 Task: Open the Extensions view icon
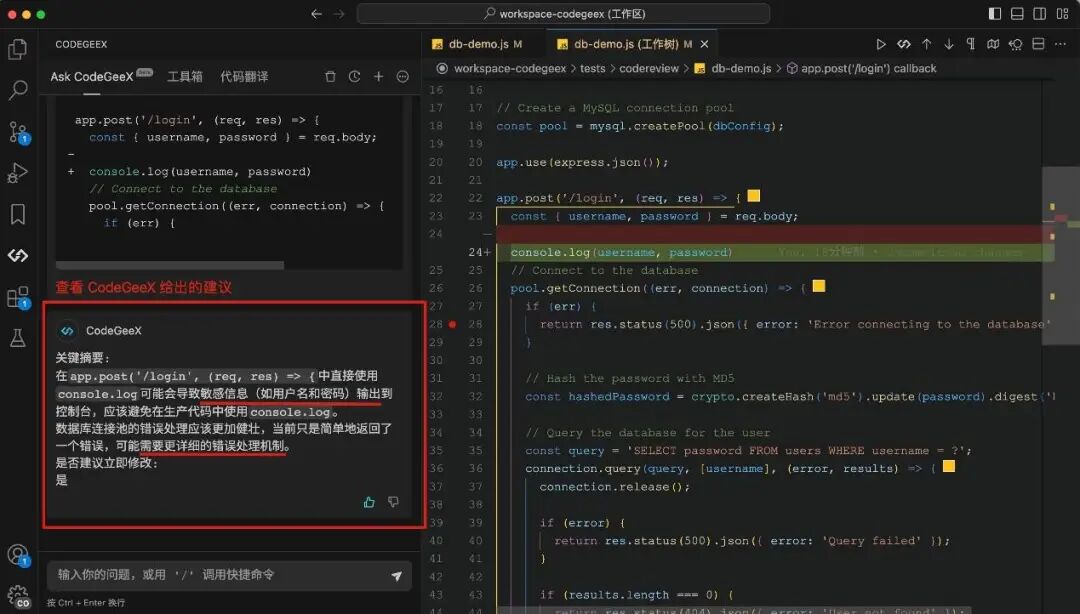[x=18, y=297]
